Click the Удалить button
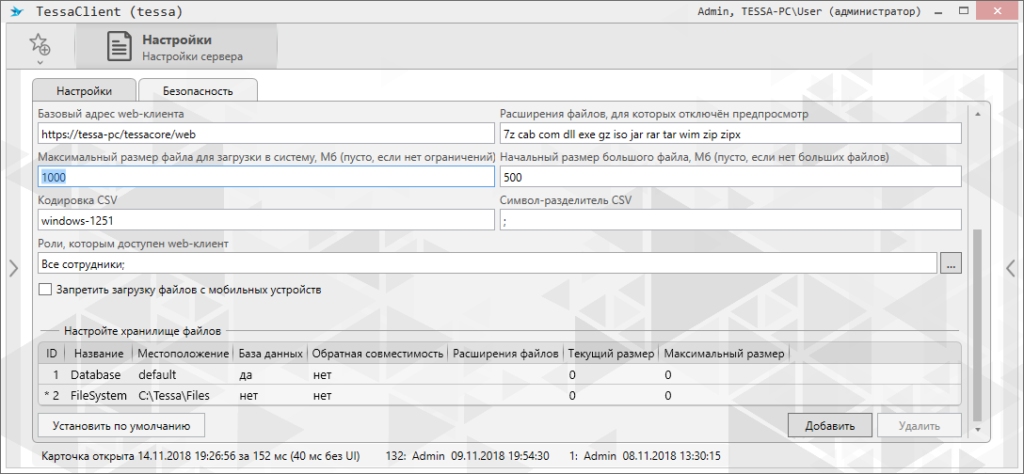The image size is (1024, 474). pos(919,425)
